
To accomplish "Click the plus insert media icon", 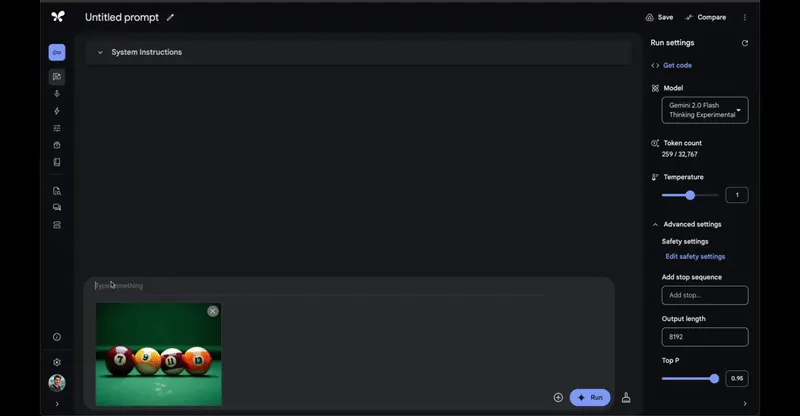I will (x=558, y=398).
